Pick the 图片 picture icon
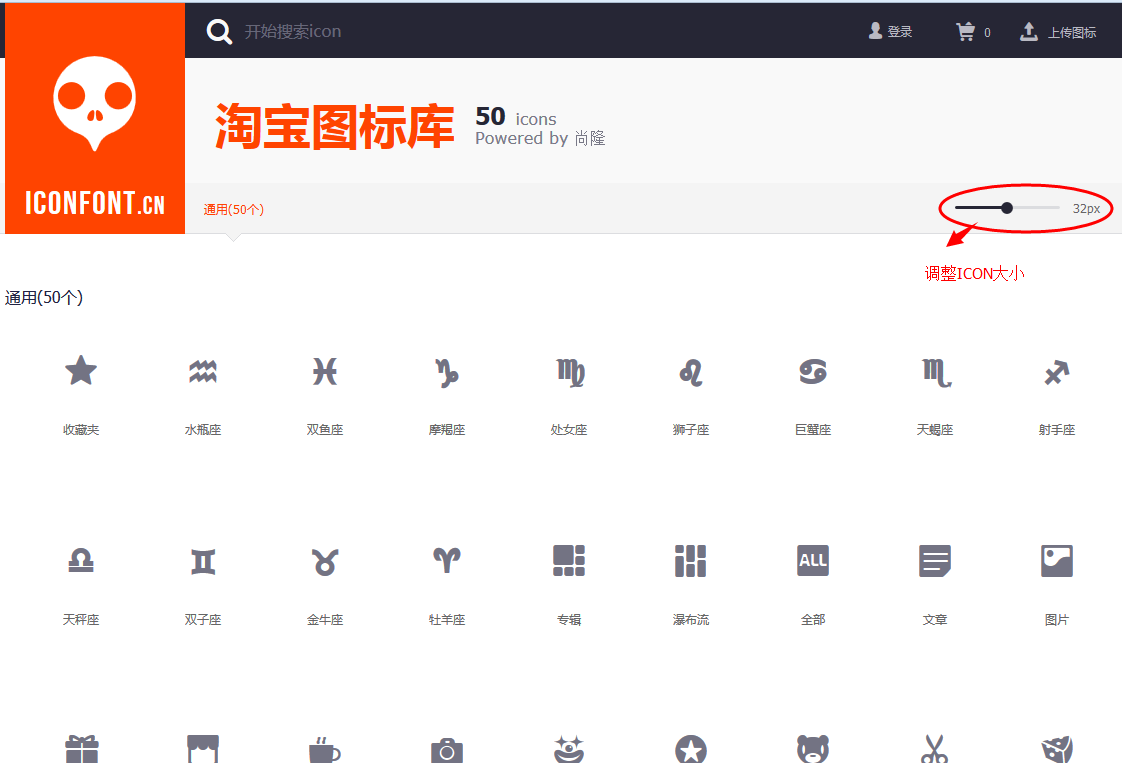The image size is (1122, 763). [x=1057, y=560]
